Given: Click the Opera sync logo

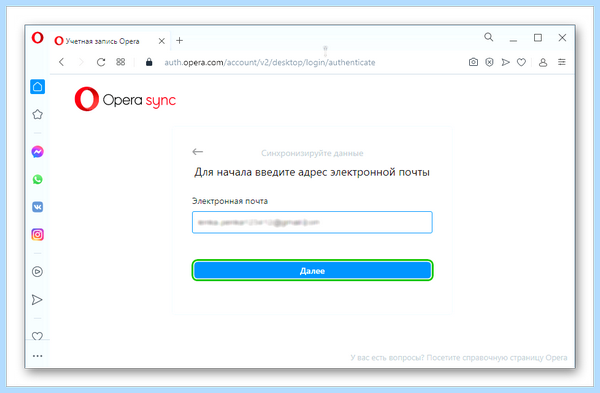Looking at the screenshot, I should (x=125, y=99).
